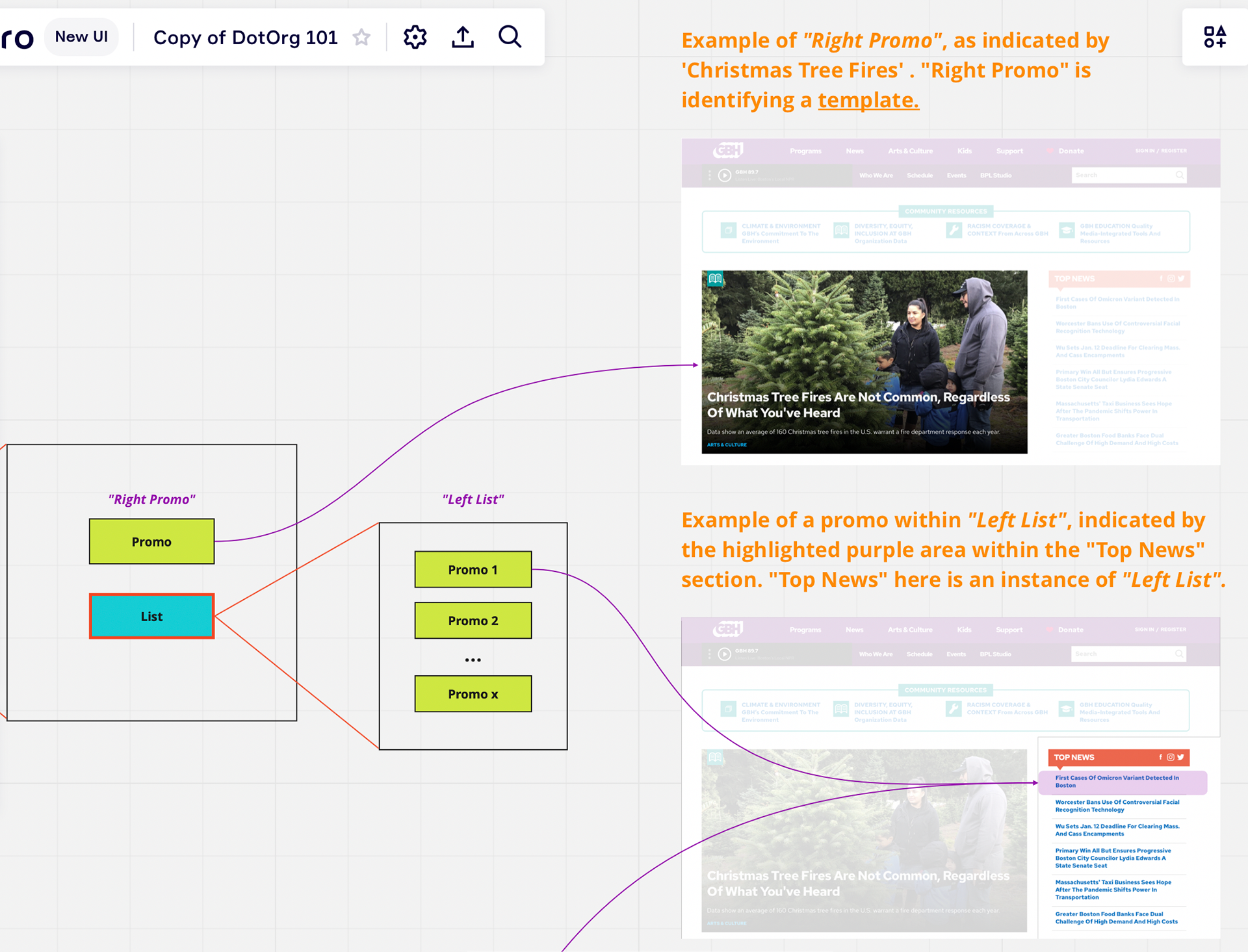The image size is (1248, 952).
Task: Click the underlined template link text
Action: pyautogui.click(x=868, y=100)
